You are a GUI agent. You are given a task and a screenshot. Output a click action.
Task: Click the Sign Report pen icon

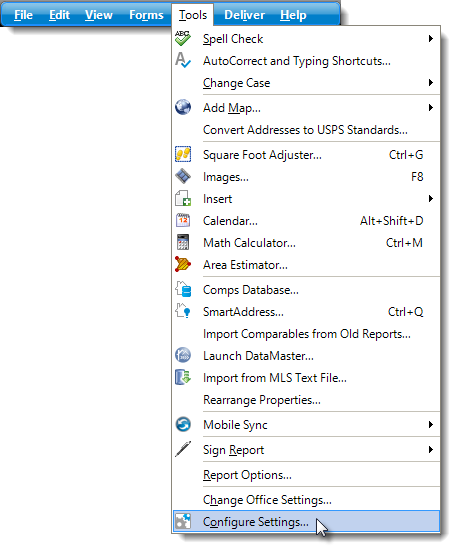point(183,449)
